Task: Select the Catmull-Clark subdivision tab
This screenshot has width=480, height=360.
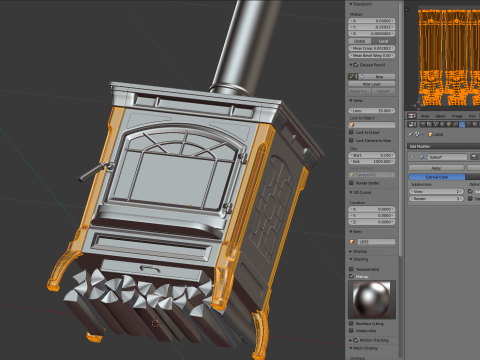Action: tap(437, 177)
